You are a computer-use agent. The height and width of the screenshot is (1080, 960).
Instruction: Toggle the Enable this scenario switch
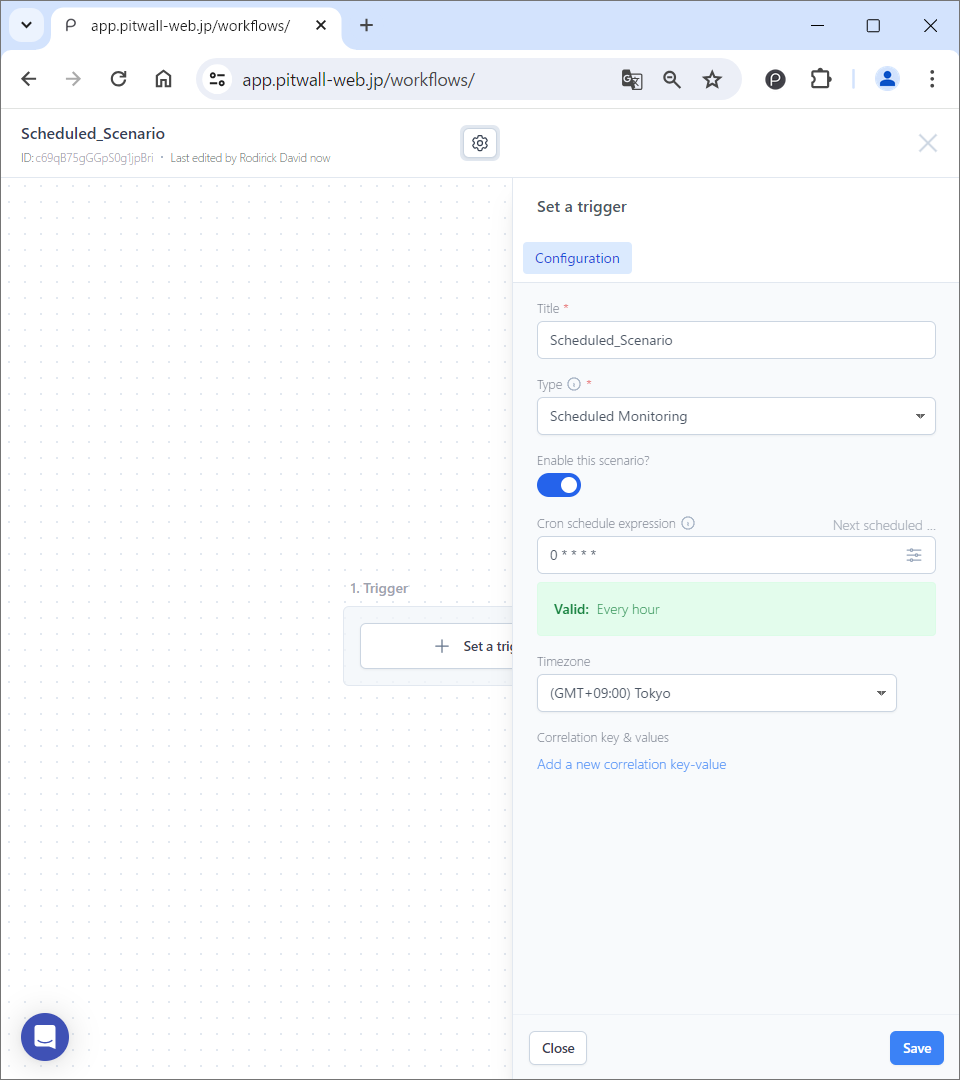(559, 485)
